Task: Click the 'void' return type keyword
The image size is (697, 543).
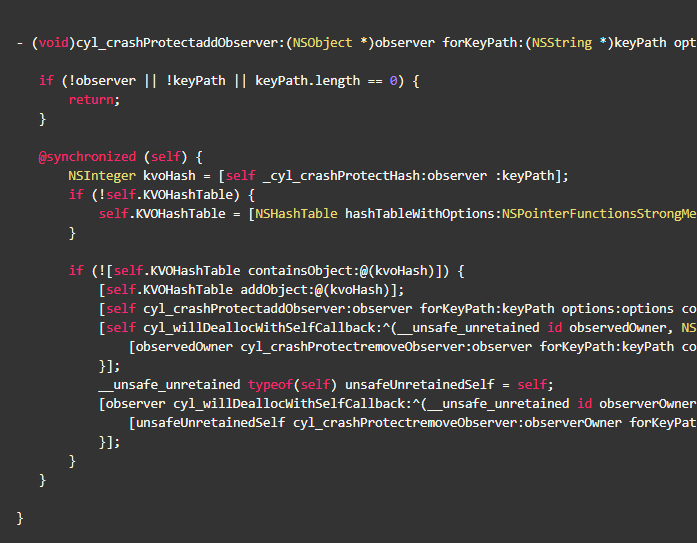Action: pyautogui.click(x=54, y=43)
